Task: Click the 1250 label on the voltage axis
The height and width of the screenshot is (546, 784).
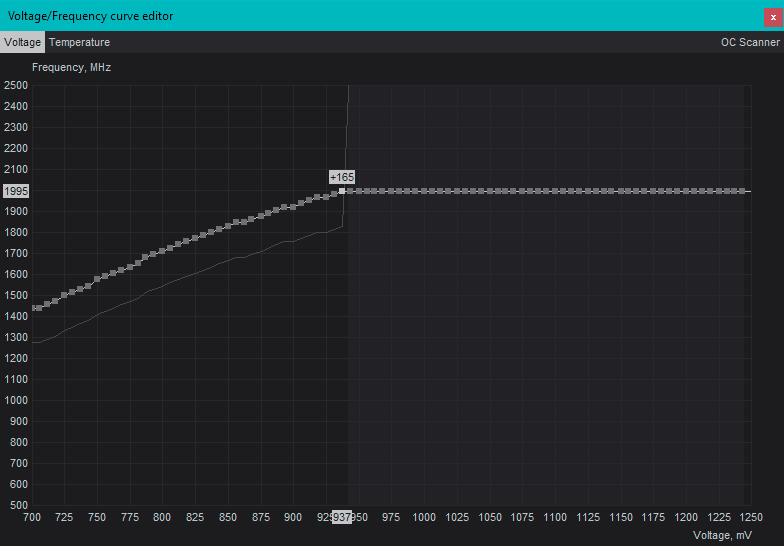Action: point(751,517)
